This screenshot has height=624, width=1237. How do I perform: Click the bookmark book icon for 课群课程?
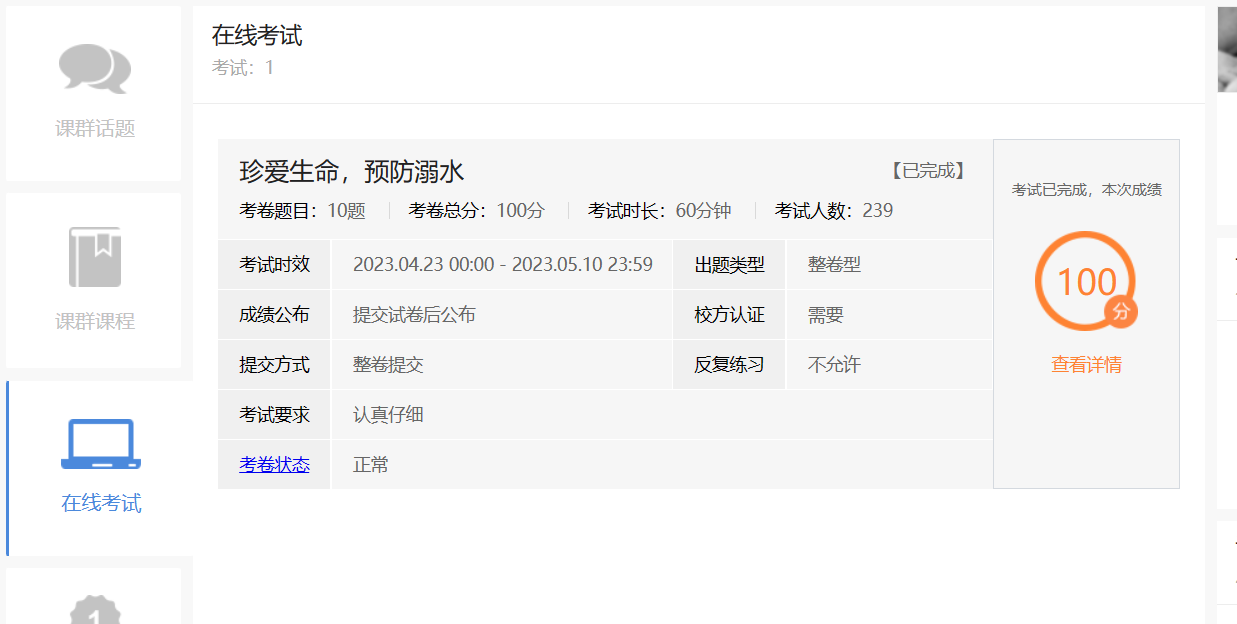[94, 257]
